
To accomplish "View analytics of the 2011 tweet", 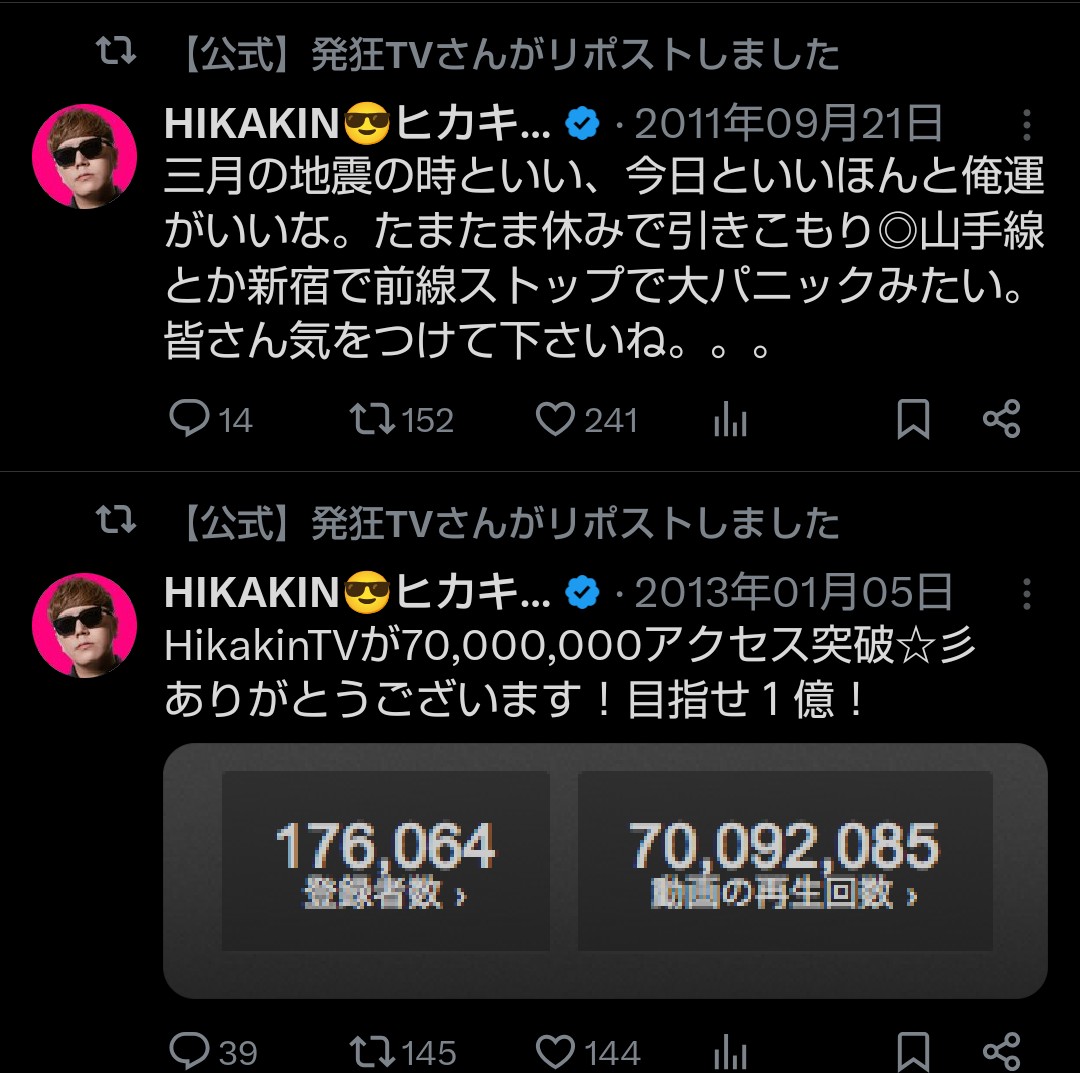I will (x=731, y=421).
